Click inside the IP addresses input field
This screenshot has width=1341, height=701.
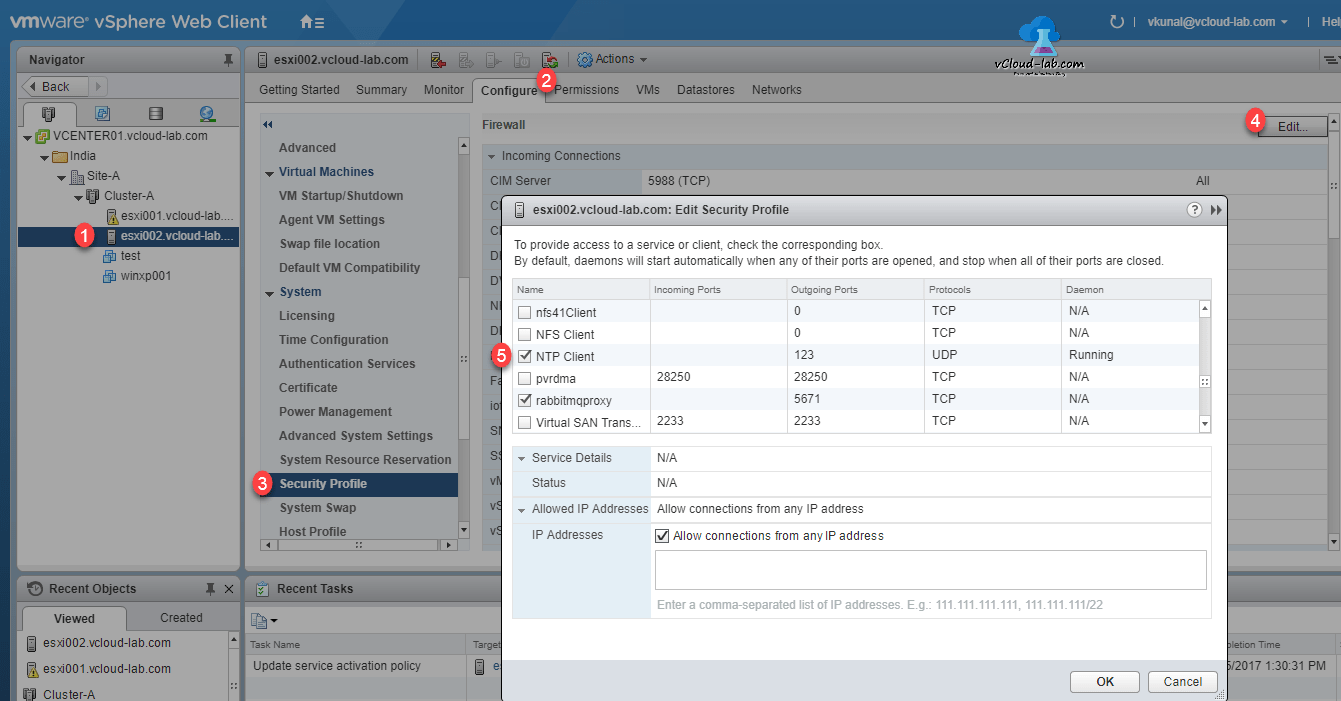click(x=930, y=569)
